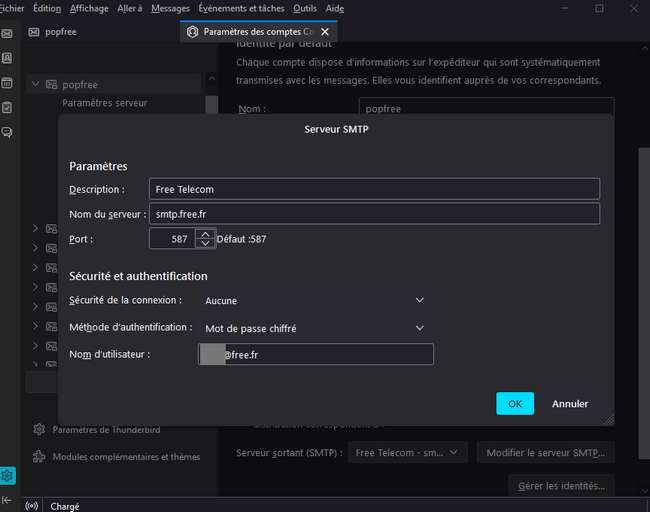
Task: Click the connection status icon in the status bar
Action: (32, 506)
